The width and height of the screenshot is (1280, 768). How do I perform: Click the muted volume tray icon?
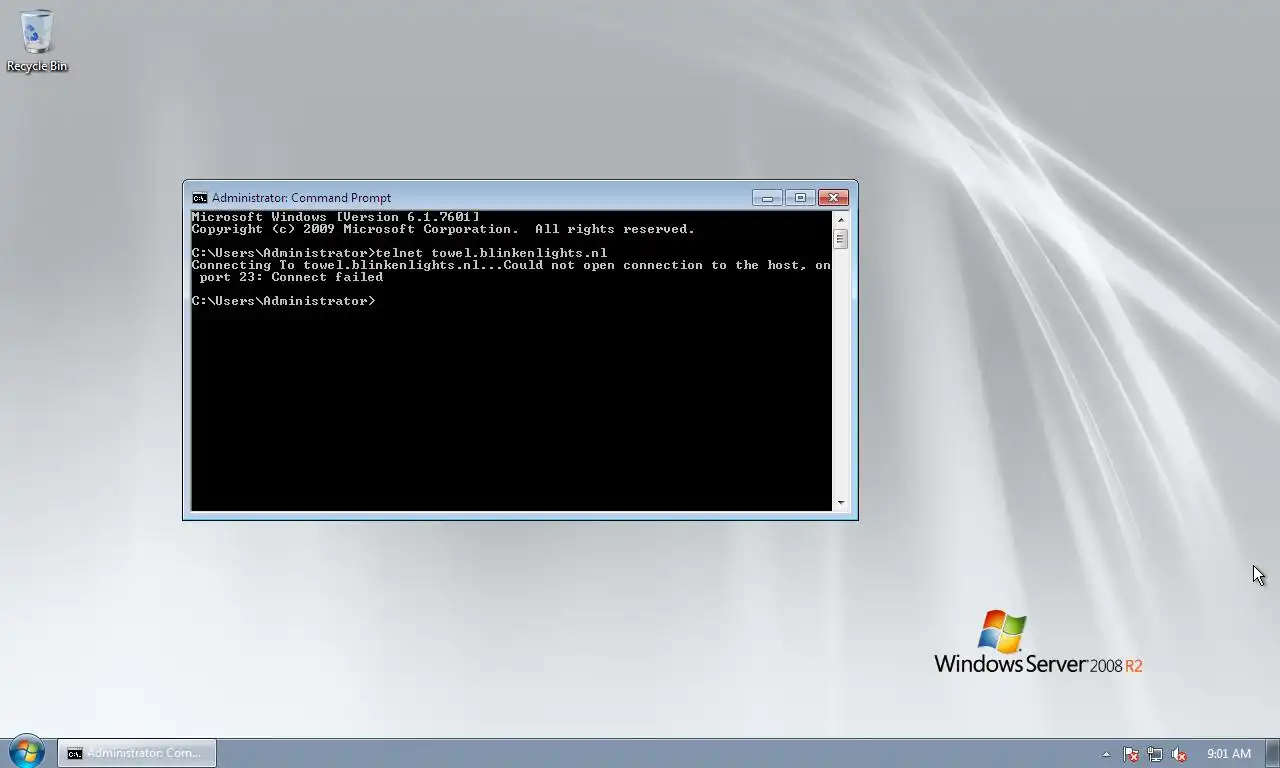[1179, 754]
